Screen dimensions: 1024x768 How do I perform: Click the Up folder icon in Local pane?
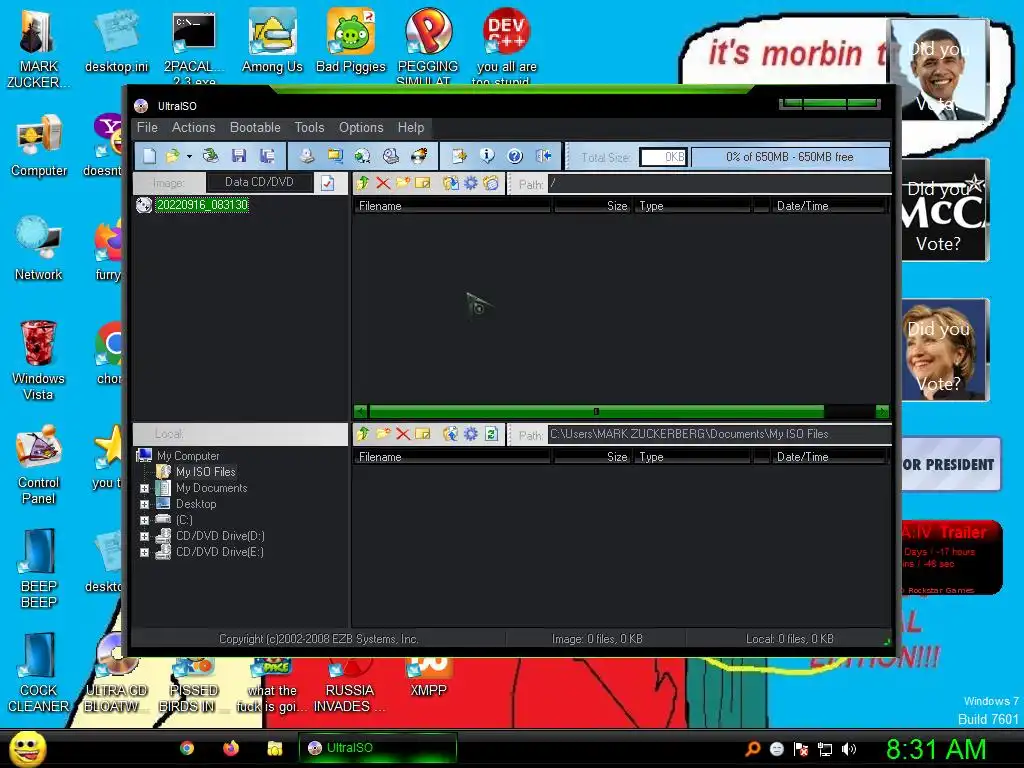363,434
